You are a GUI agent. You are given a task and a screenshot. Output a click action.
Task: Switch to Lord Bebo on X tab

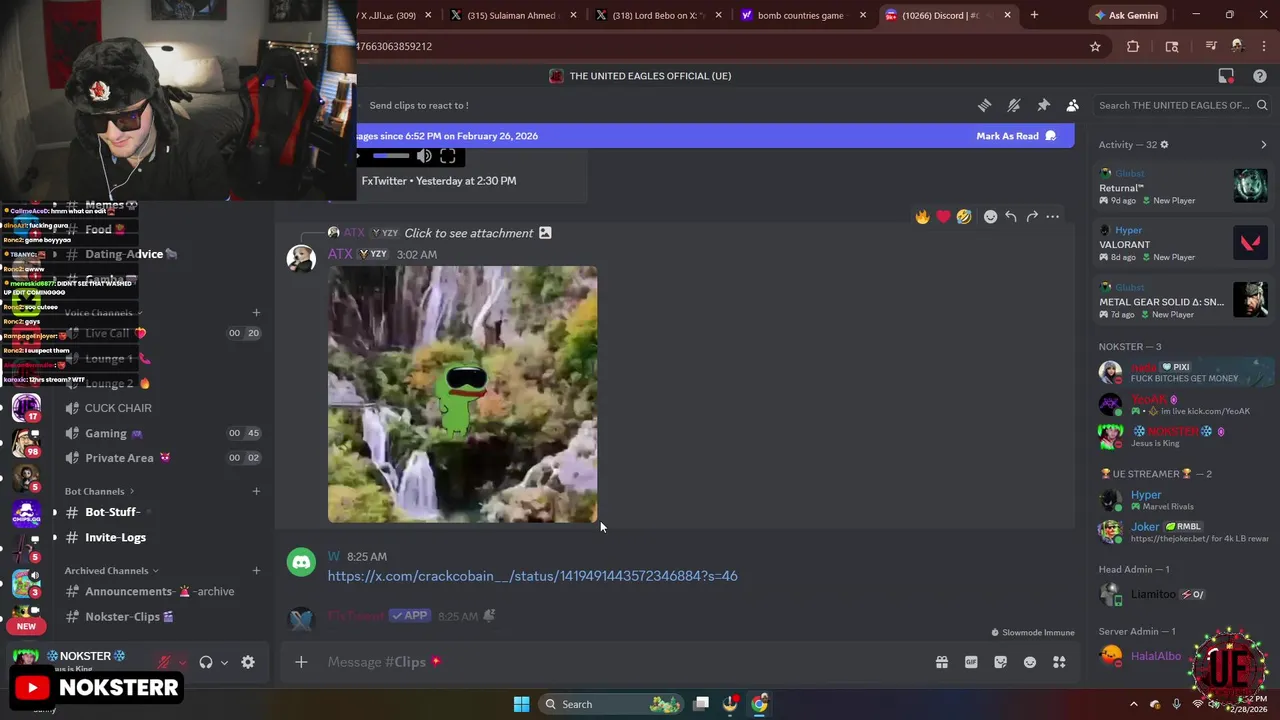[x=657, y=15]
